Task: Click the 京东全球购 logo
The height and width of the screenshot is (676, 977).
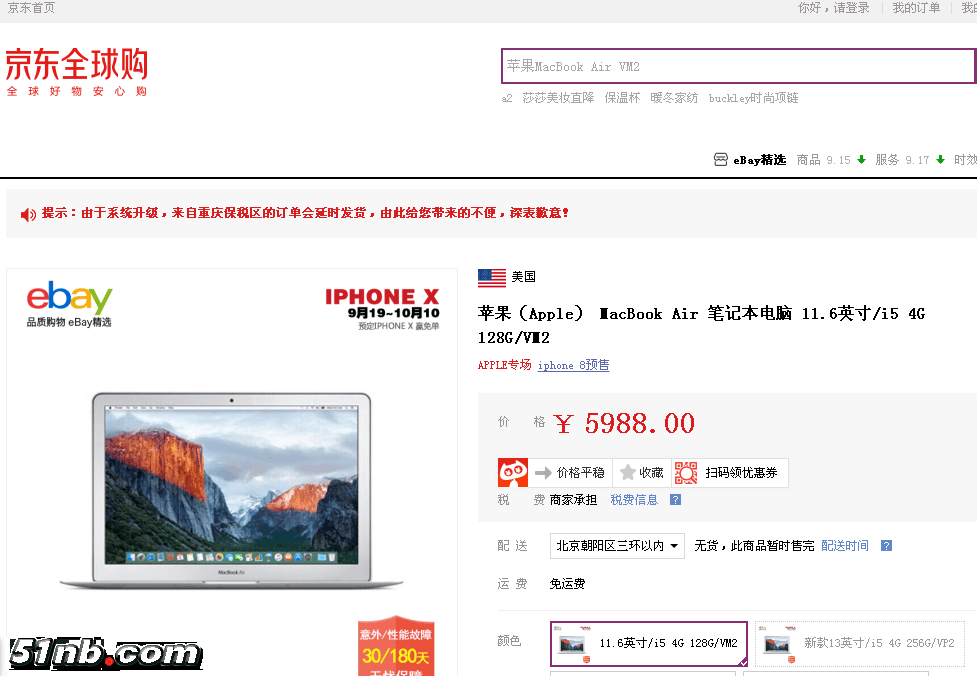Action: pyautogui.click(x=77, y=71)
